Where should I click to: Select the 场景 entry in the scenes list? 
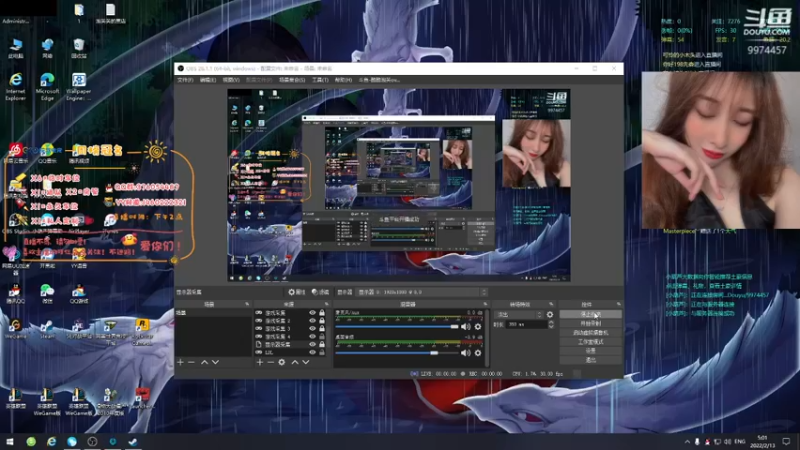(213, 313)
